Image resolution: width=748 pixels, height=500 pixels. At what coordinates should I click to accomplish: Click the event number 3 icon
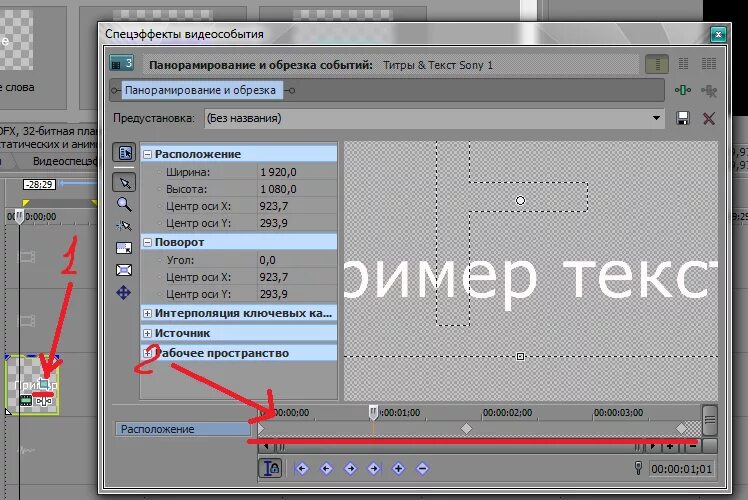[121, 63]
